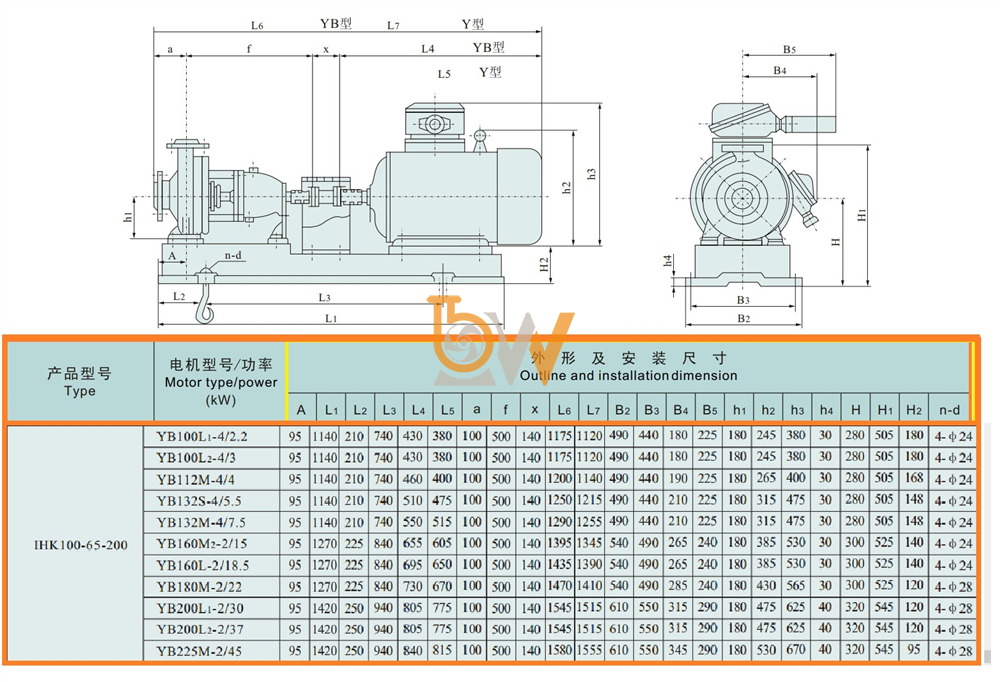
Task: Click n-d value 4-φ28 in YB180M-2/22 row
Action: click(953, 587)
